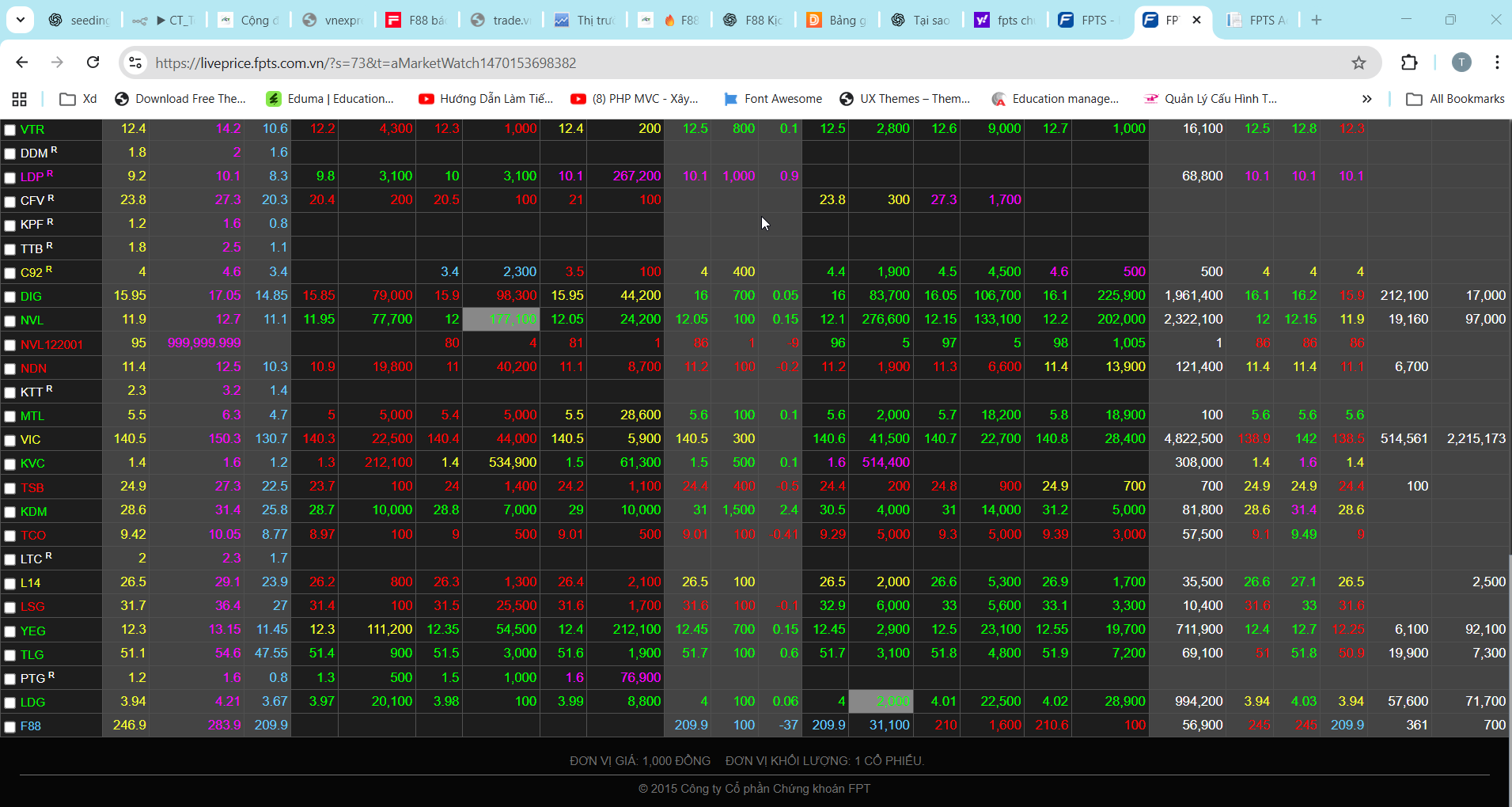This screenshot has height=807, width=1512.
Task: Open the All Bookmarks folder
Action: tap(1455, 99)
